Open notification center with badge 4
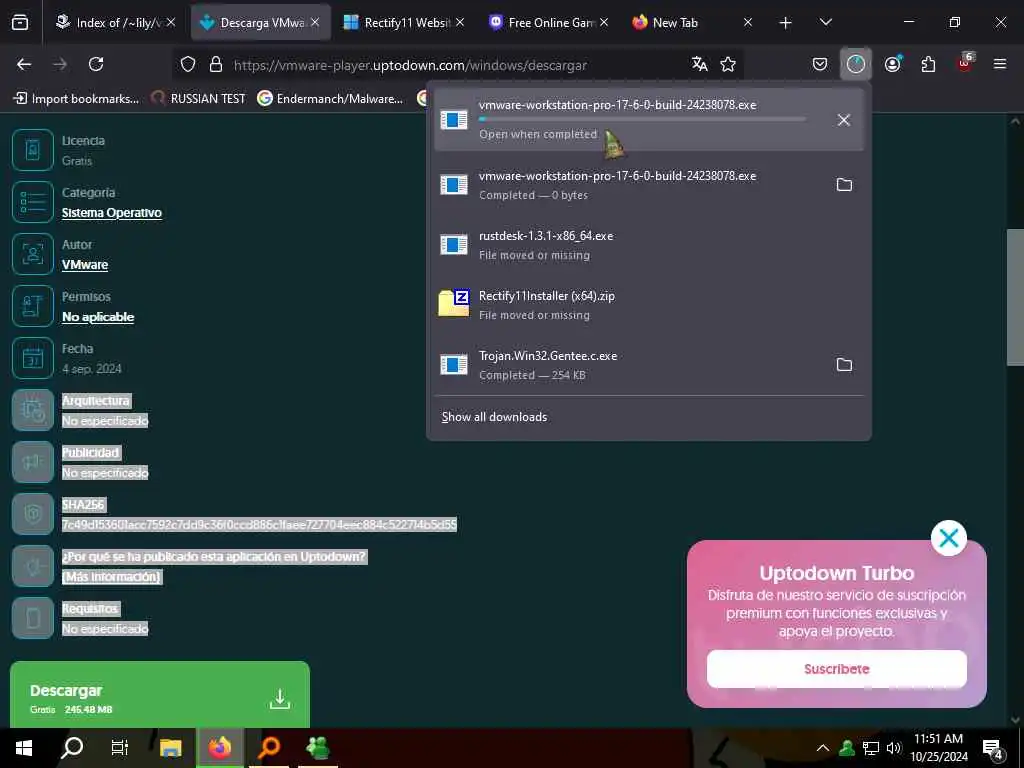The width and height of the screenshot is (1024, 768). click(992, 748)
